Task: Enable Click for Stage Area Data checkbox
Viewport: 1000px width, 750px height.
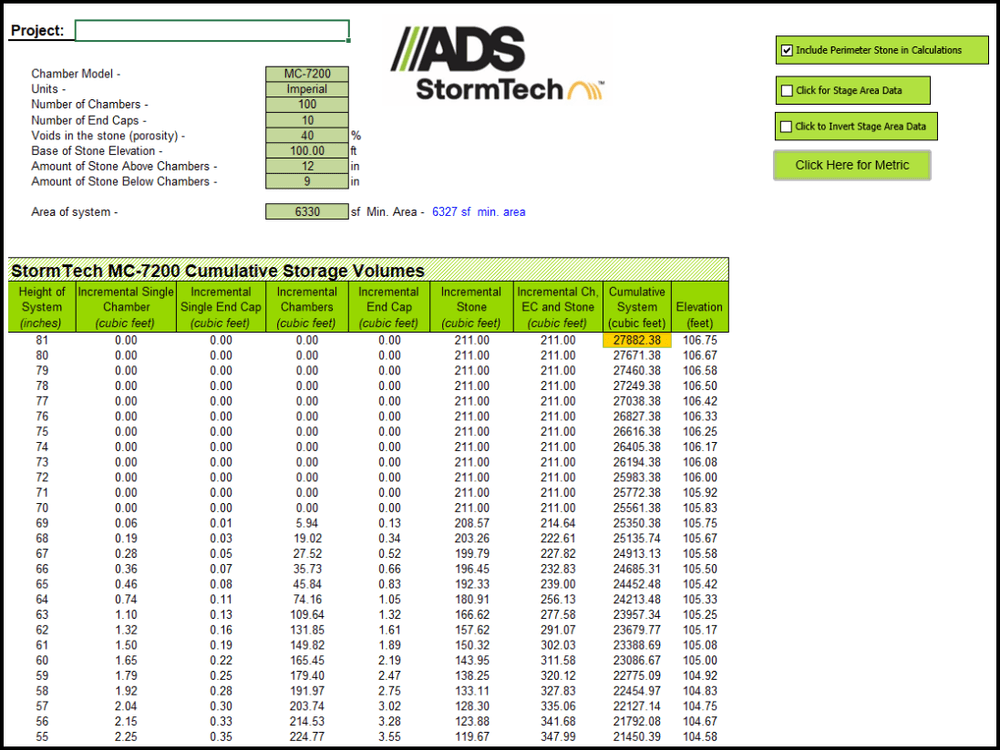Action: coord(788,91)
